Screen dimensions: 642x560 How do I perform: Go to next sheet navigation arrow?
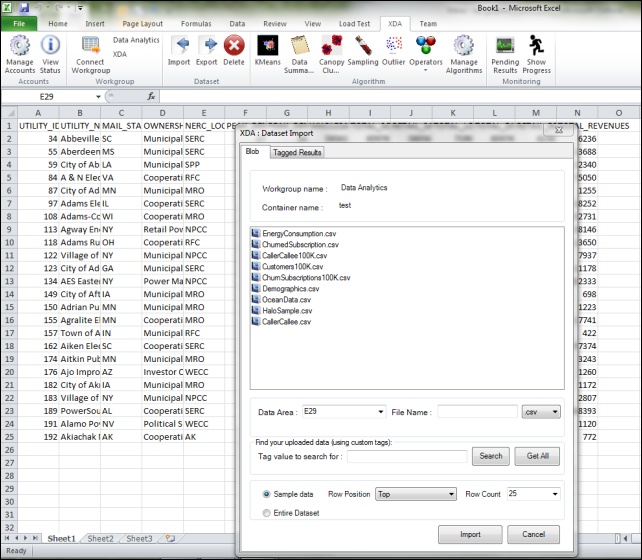tap(25, 538)
